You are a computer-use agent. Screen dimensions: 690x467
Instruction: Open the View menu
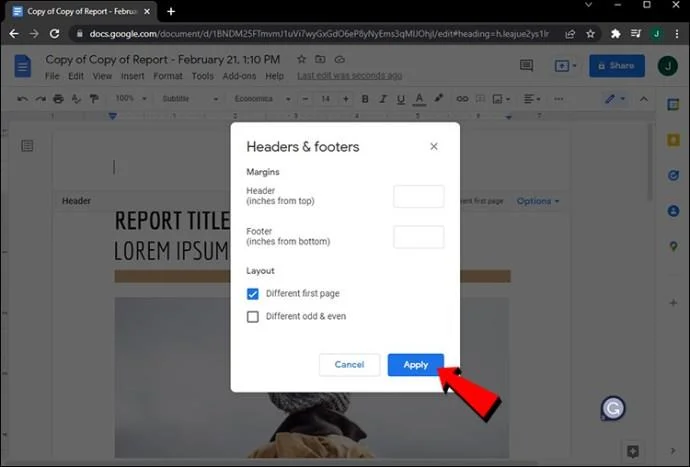click(102, 76)
